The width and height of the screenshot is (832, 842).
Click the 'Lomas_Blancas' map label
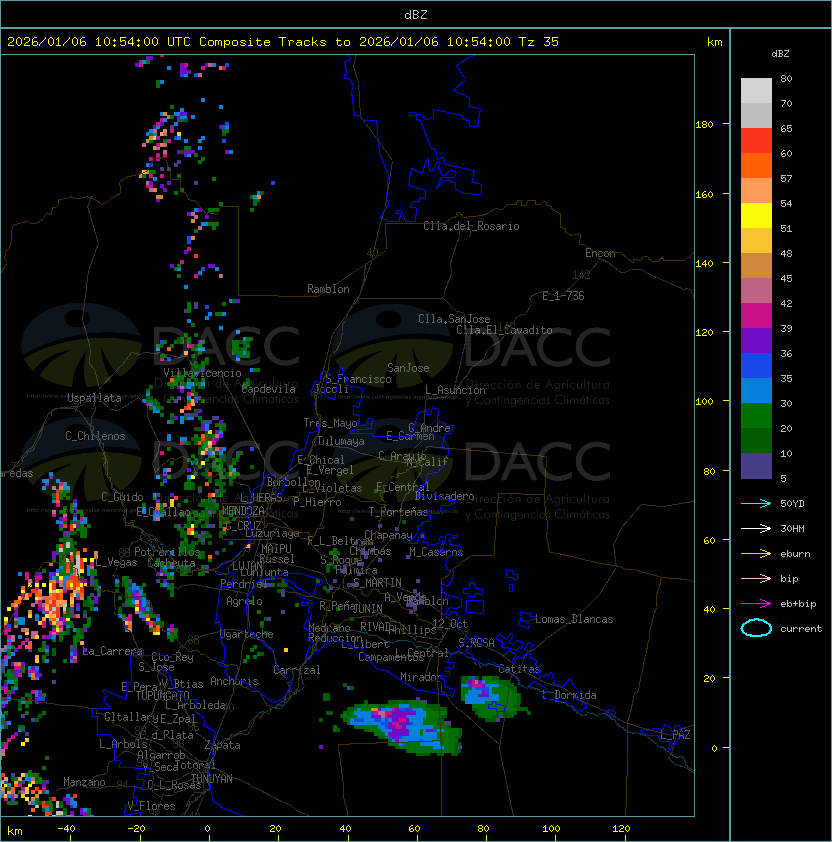pos(574,619)
